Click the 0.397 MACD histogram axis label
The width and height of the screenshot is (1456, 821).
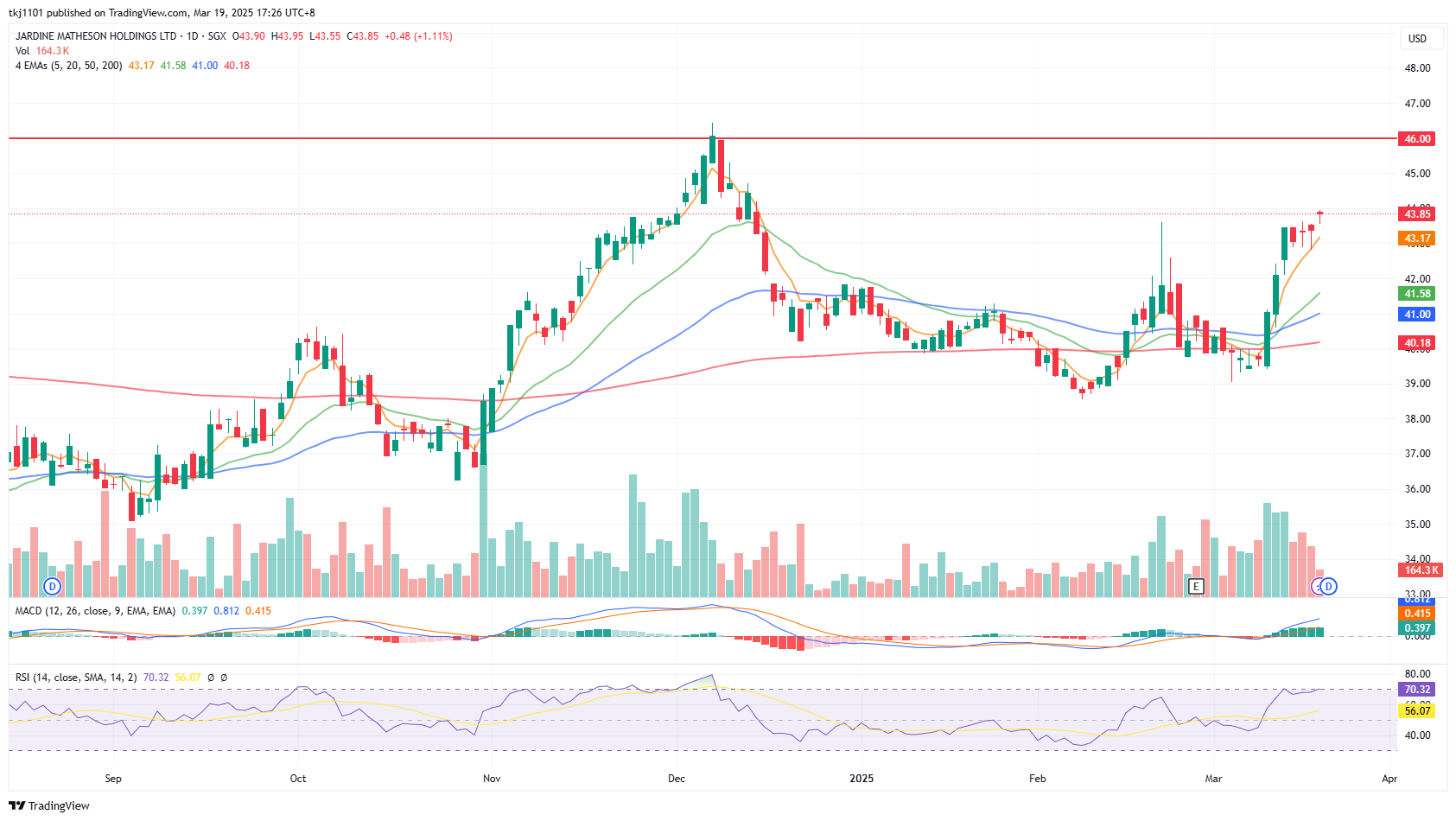pyautogui.click(x=1416, y=628)
